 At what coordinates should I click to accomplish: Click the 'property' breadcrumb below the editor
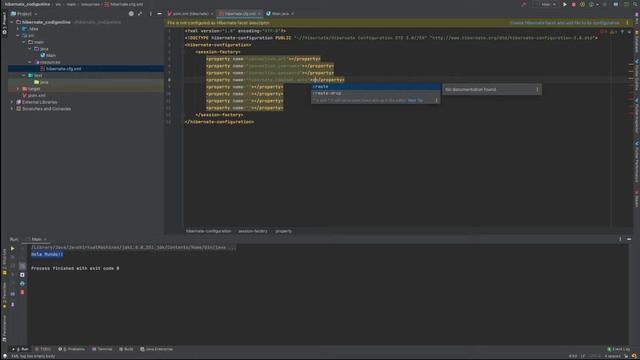point(283,231)
